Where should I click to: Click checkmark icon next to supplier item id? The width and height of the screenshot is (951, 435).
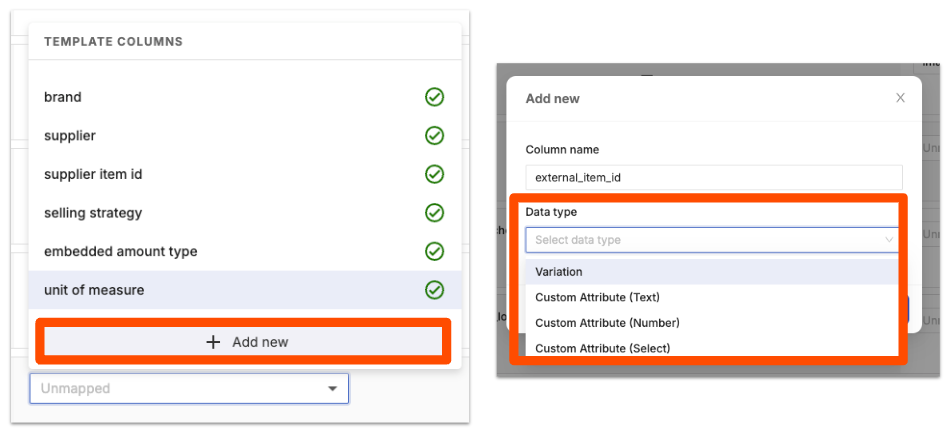click(x=434, y=174)
